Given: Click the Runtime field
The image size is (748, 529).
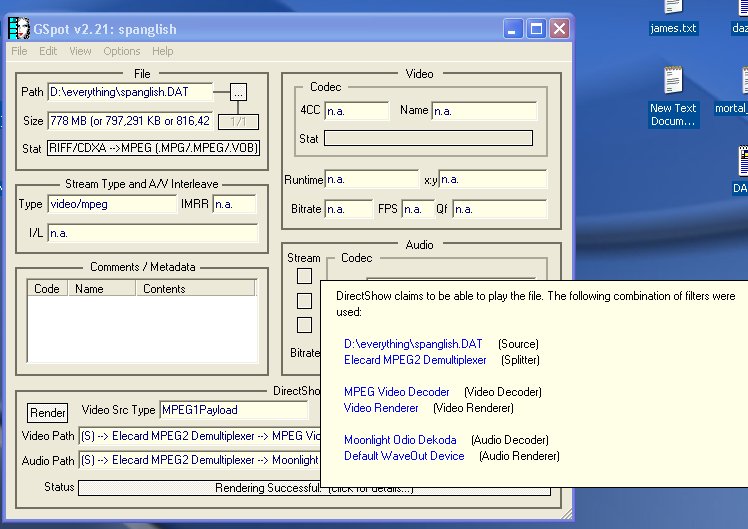Looking at the screenshot, I should tap(372, 179).
